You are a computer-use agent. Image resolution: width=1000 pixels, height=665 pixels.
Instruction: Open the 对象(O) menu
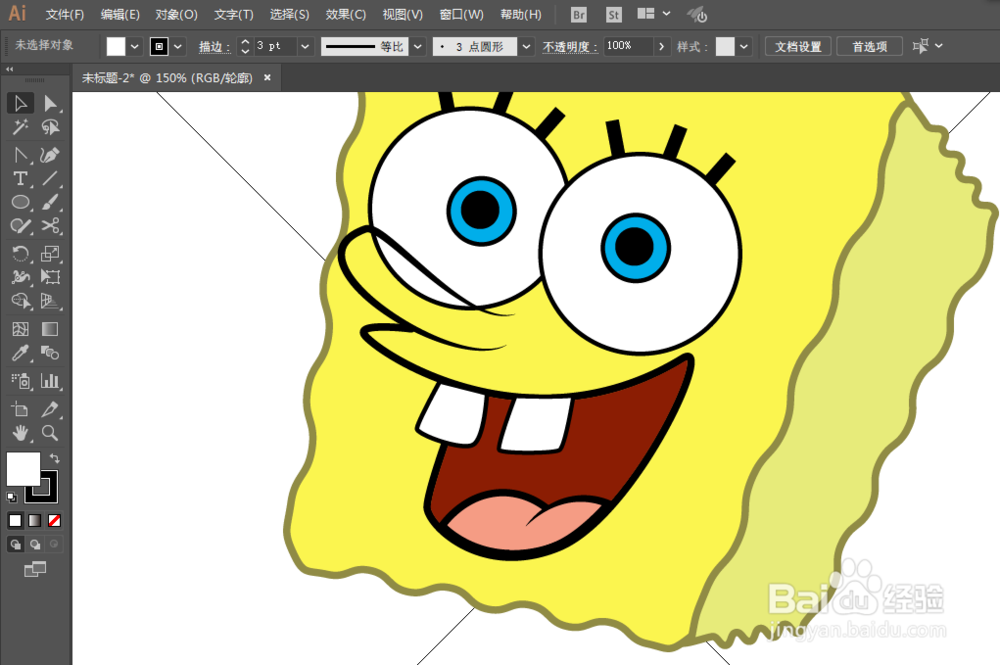176,15
